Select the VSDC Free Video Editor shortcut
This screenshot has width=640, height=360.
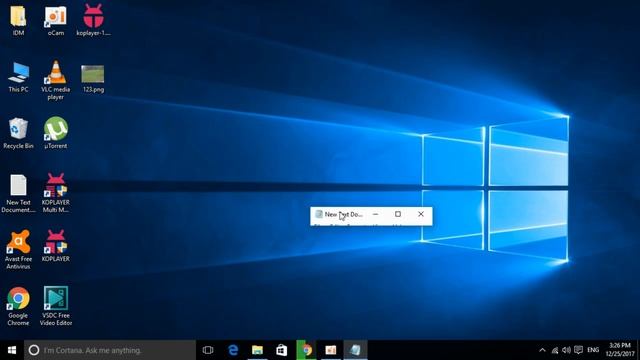point(56,306)
